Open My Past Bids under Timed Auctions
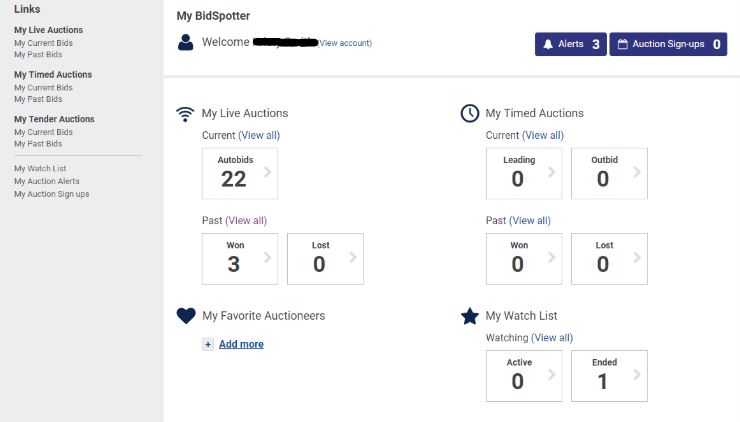This screenshot has width=740, height=422. [x=38, y=99]
